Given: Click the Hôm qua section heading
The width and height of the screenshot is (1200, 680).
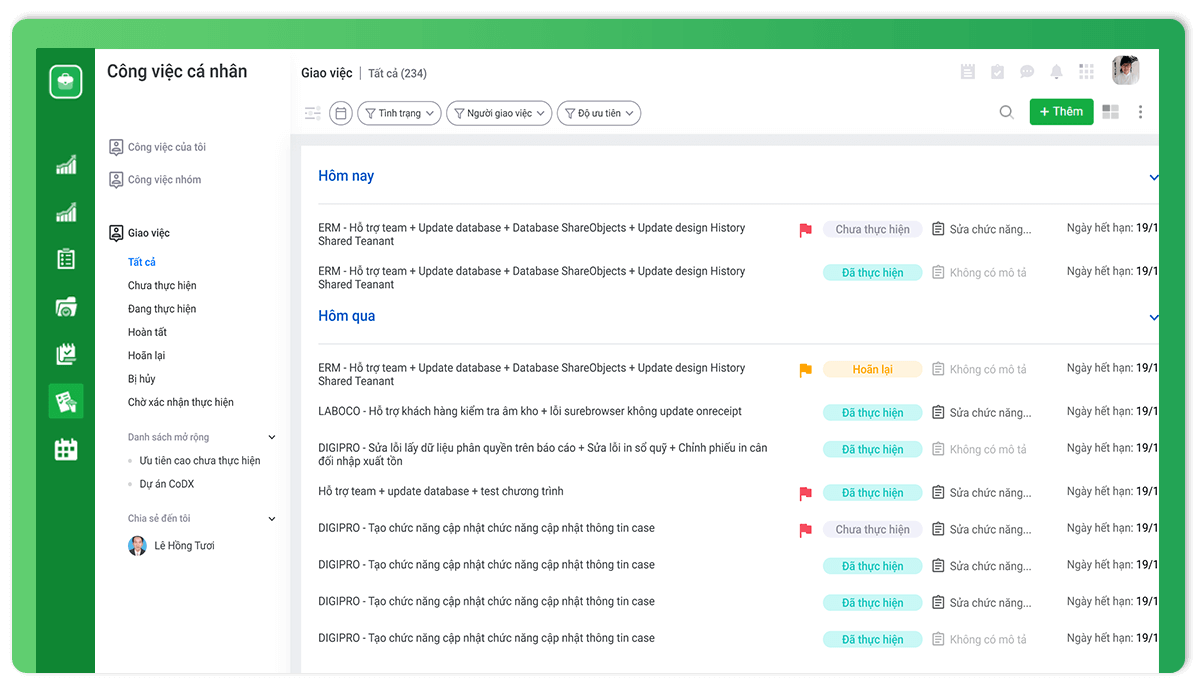Looking at the screenshot, I should 346,316.
